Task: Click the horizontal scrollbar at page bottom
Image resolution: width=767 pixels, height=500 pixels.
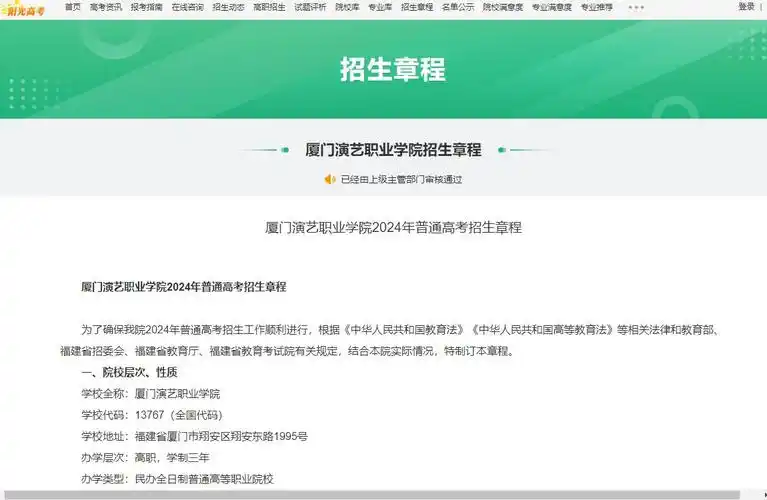Action: (x=372, y=495)
